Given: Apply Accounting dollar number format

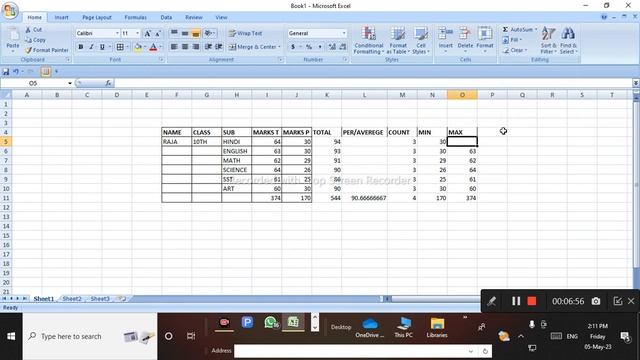Looking at the screenshot, I should [x=293, y=47].
